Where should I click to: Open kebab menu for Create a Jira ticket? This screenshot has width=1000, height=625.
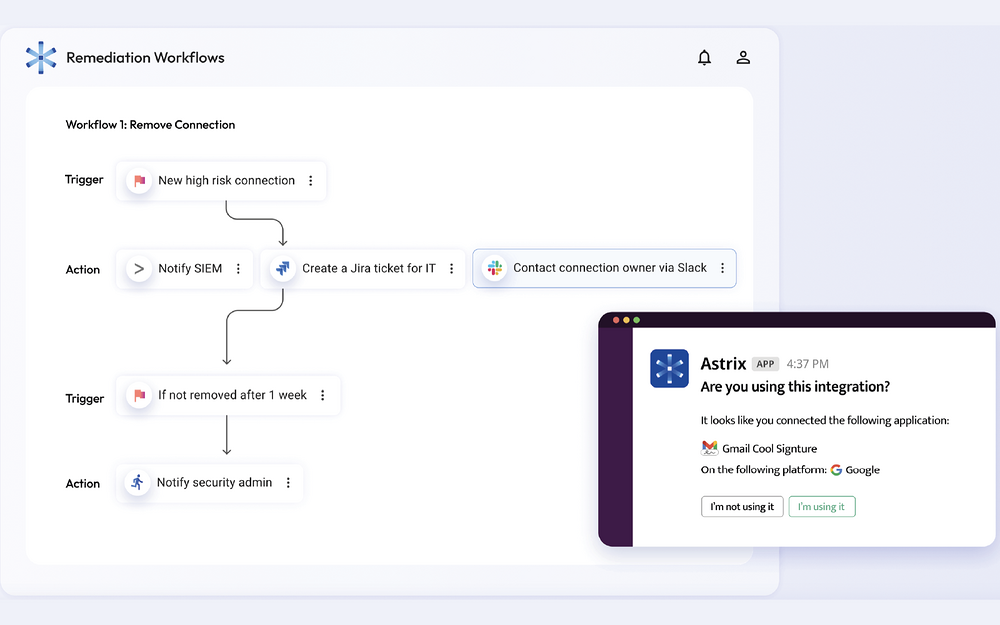tap(452, 268)
